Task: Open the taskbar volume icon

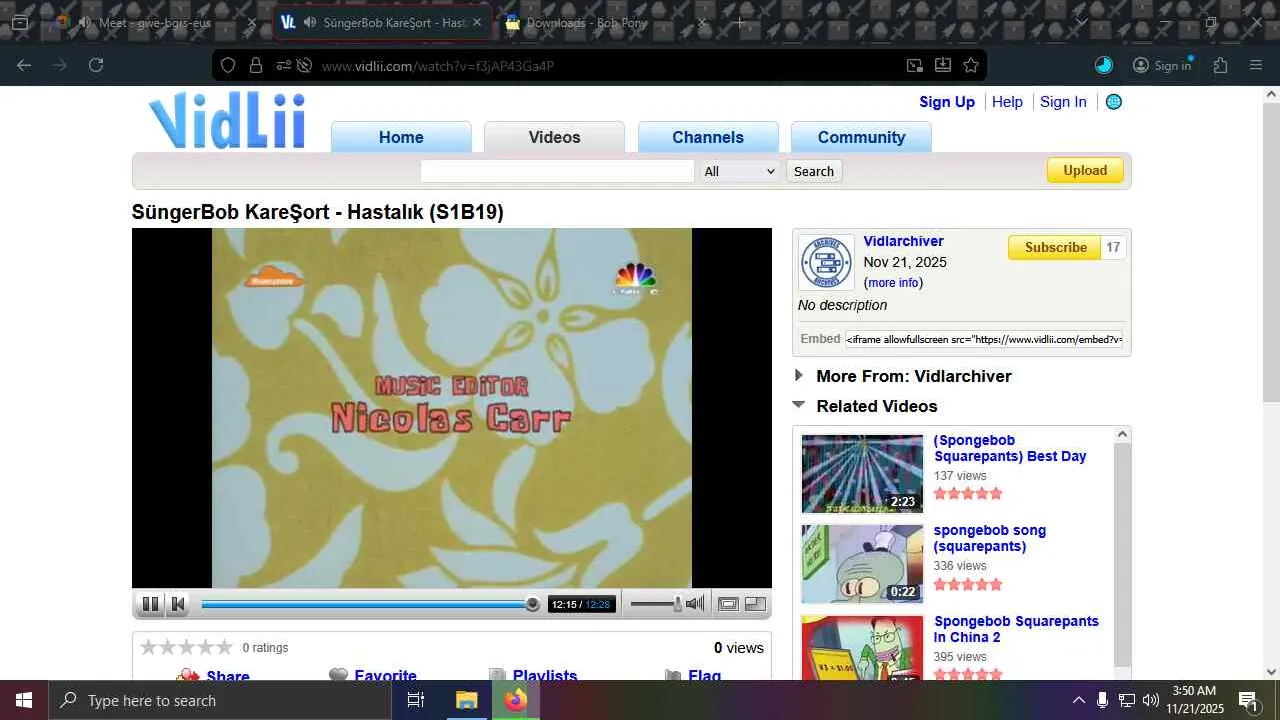Action: point(1151,700)
